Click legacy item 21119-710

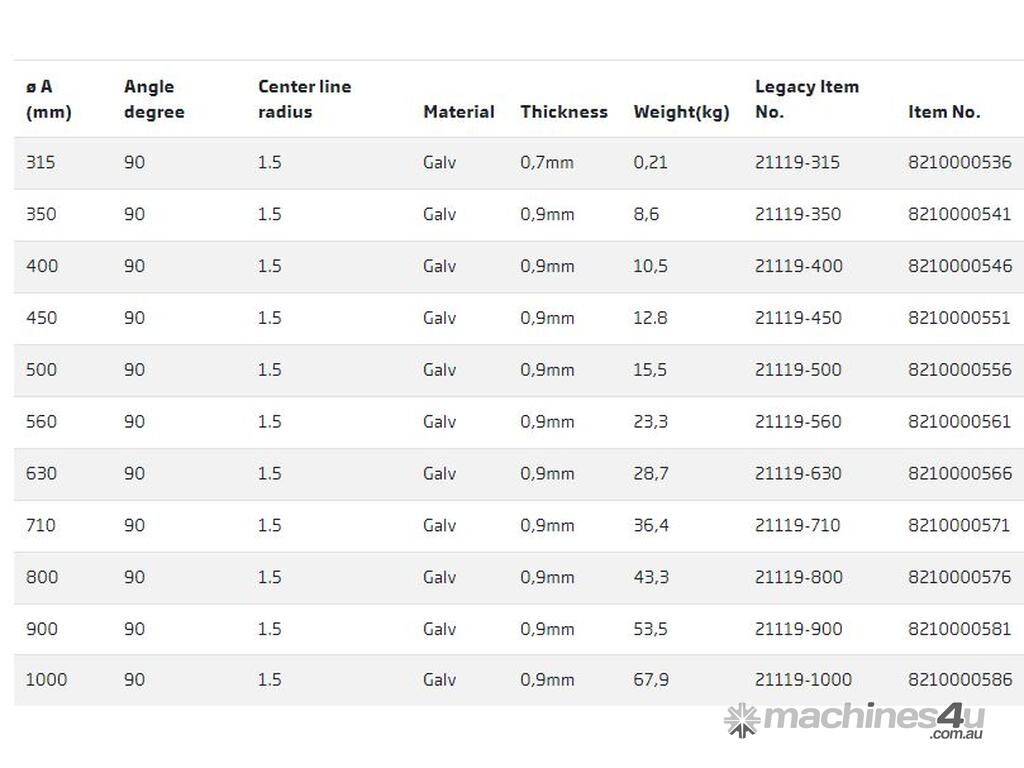coord(797,526)
